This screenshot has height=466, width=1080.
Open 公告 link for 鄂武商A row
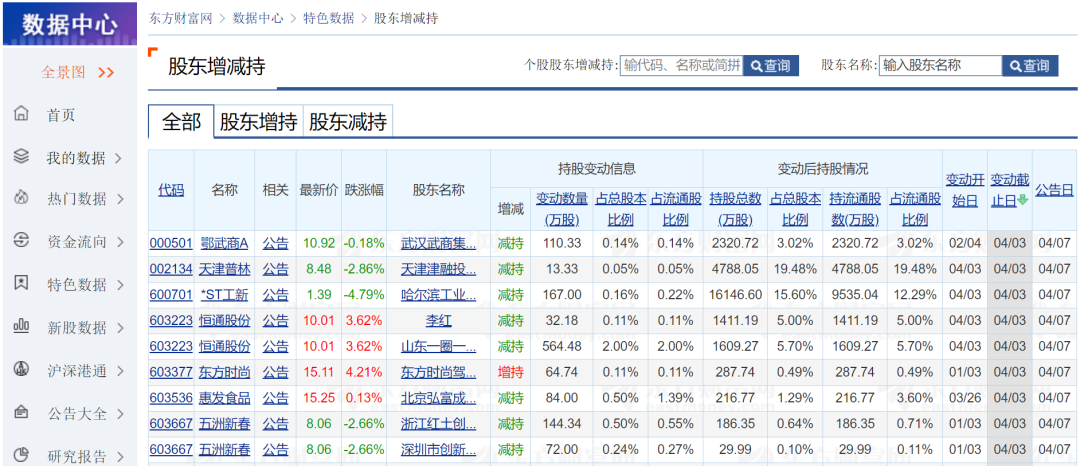pyautogui.click(x=276, y=243)
